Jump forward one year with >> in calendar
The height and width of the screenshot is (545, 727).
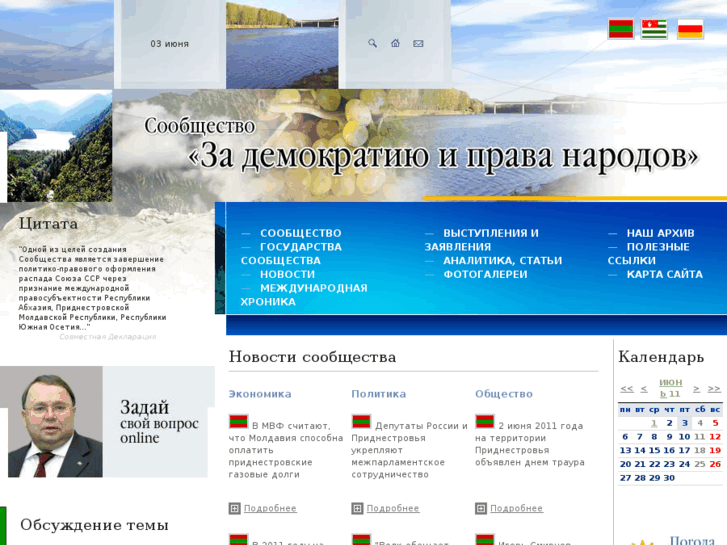(714, 389)
